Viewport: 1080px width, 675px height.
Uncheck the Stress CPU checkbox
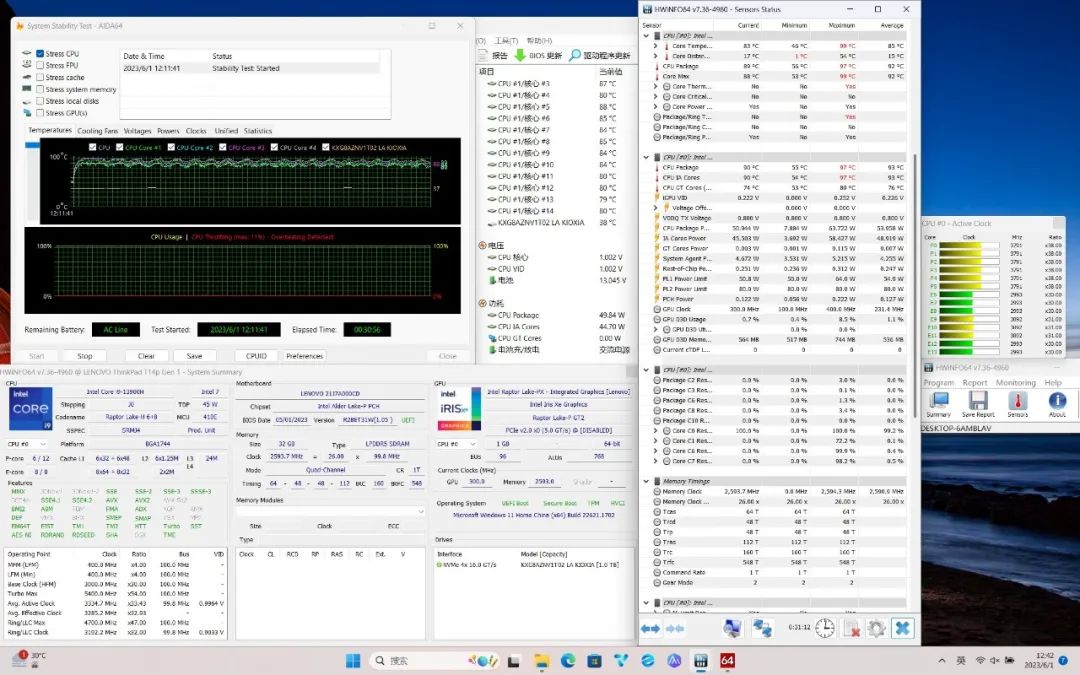(40, 53)
